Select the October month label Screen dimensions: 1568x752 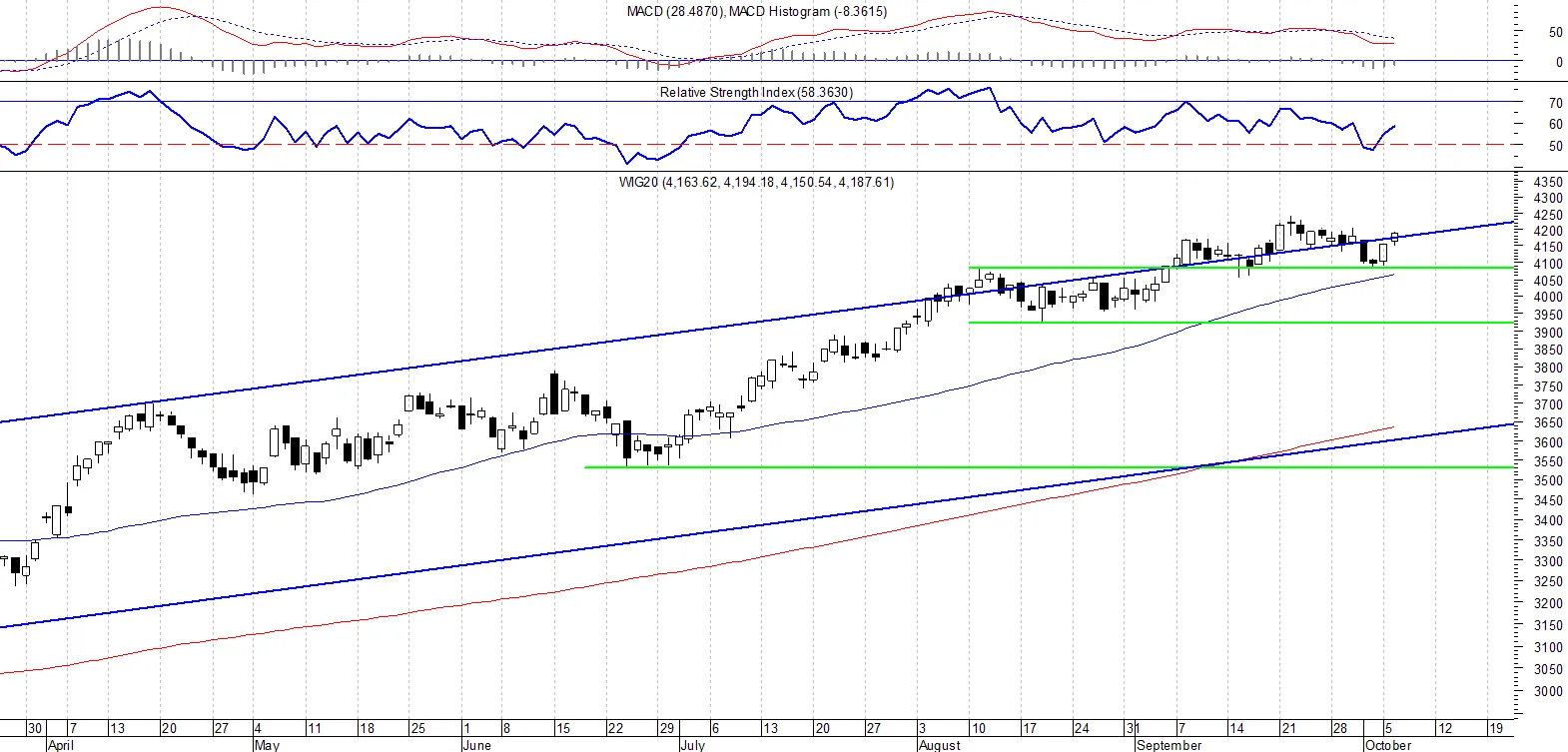pyautogui.click(x=1388, y=745)
